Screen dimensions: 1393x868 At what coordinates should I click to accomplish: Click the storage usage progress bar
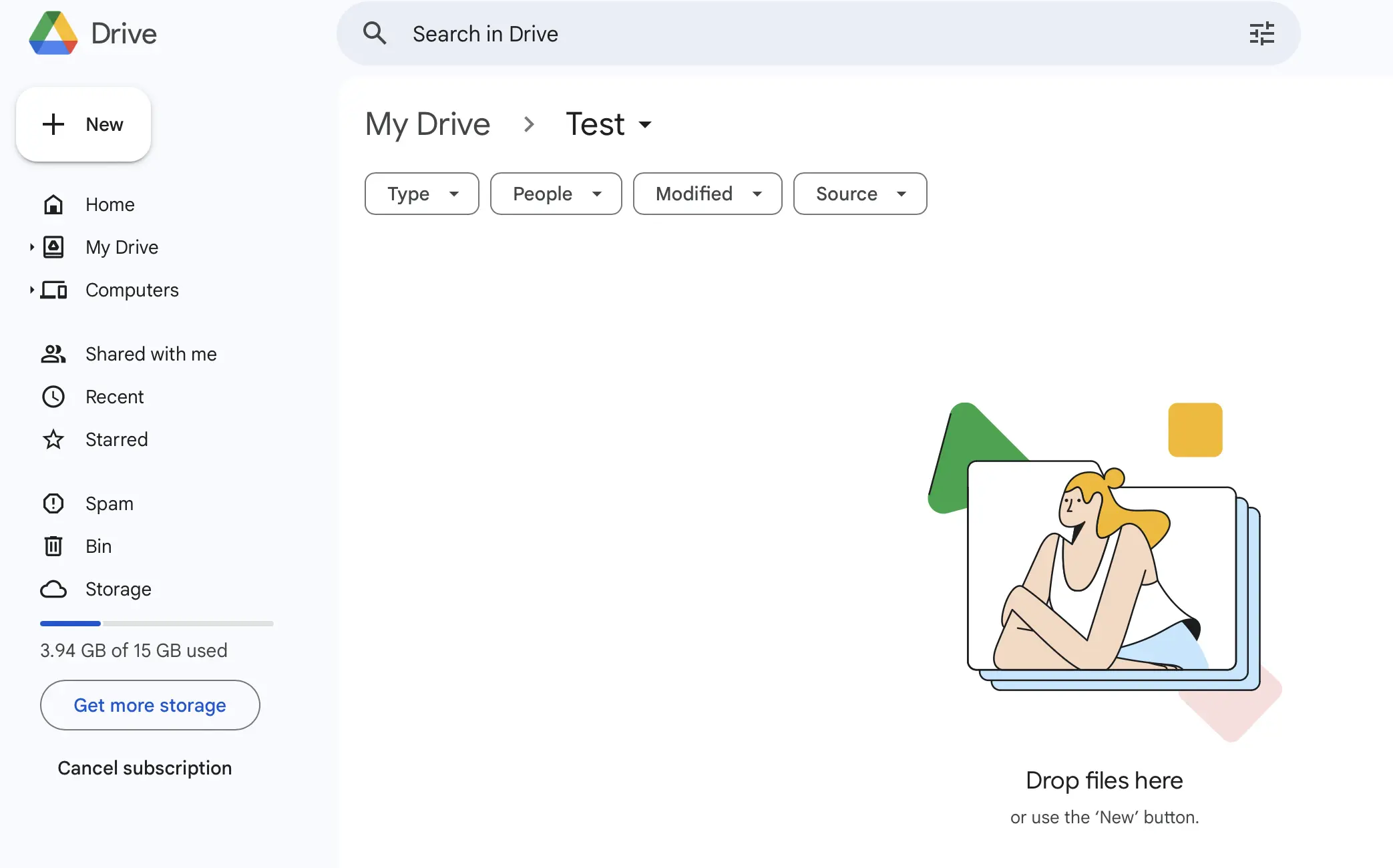[156, 624]
